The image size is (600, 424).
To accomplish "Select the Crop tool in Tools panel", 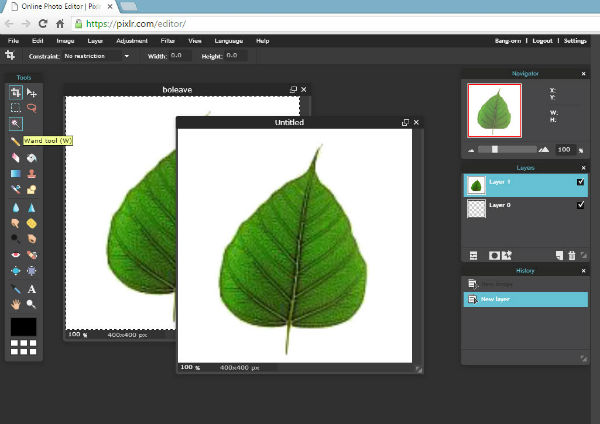I will [16, 93].
